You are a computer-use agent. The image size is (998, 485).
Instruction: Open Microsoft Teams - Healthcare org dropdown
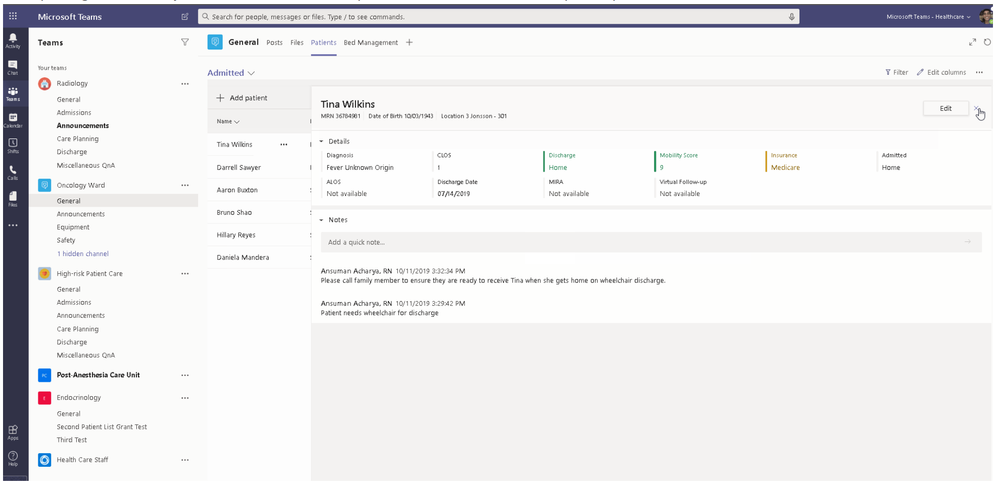tap(929, 17)
